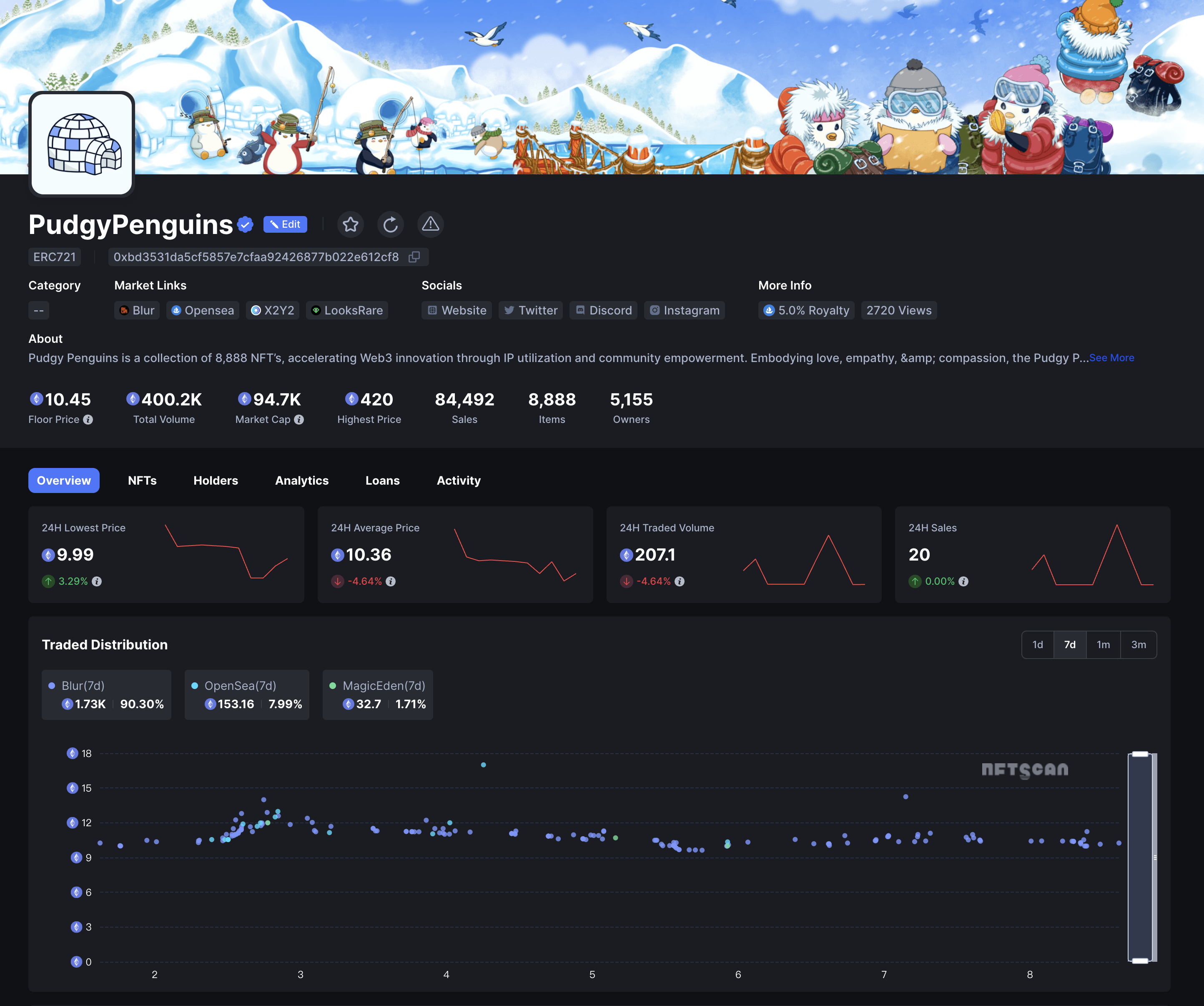Toggle the Blur(7d) legend series
Screen dimensions: 1204x1006
click(x=106, y=694)
